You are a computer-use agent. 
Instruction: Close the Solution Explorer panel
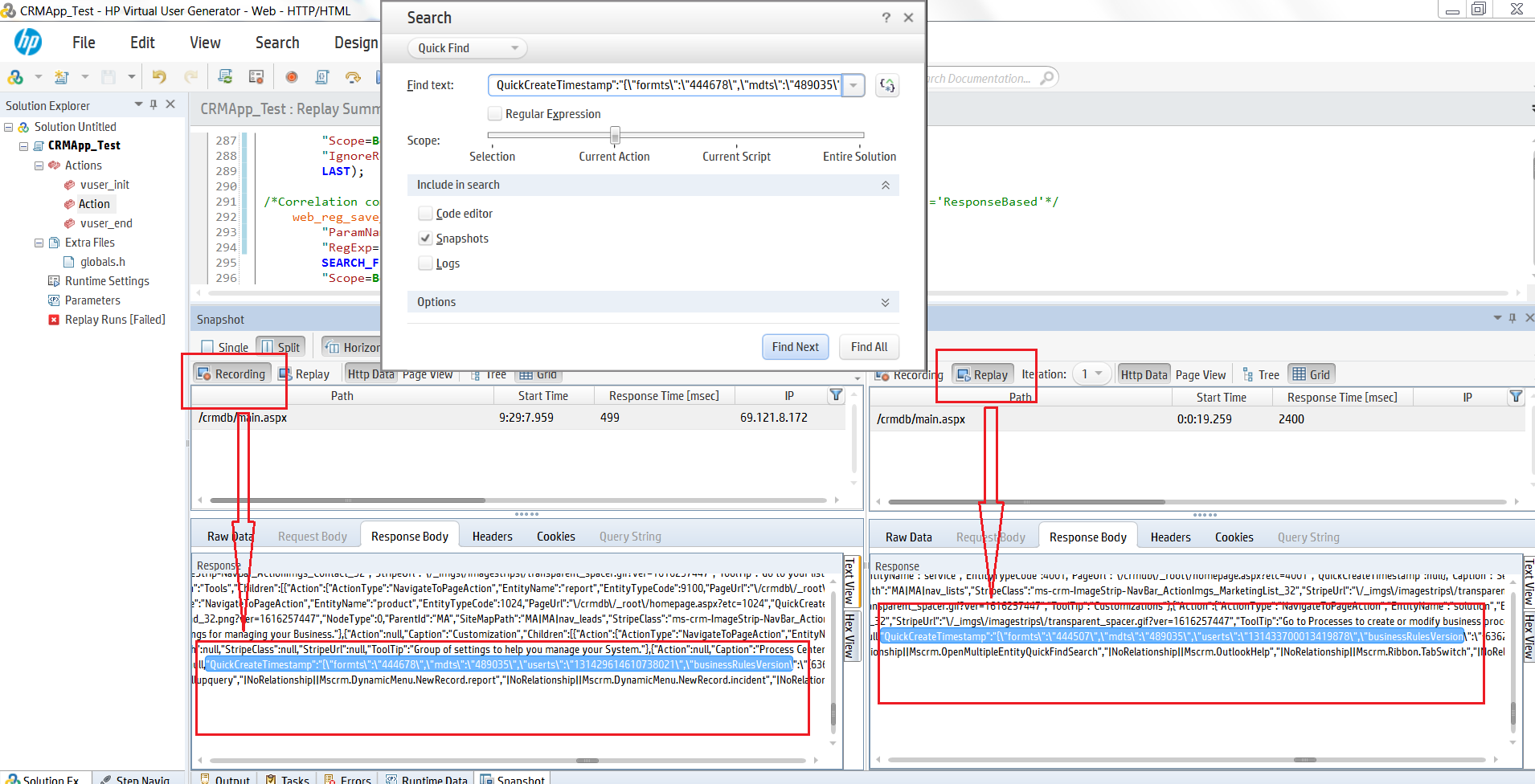click(x=170, y=104)
